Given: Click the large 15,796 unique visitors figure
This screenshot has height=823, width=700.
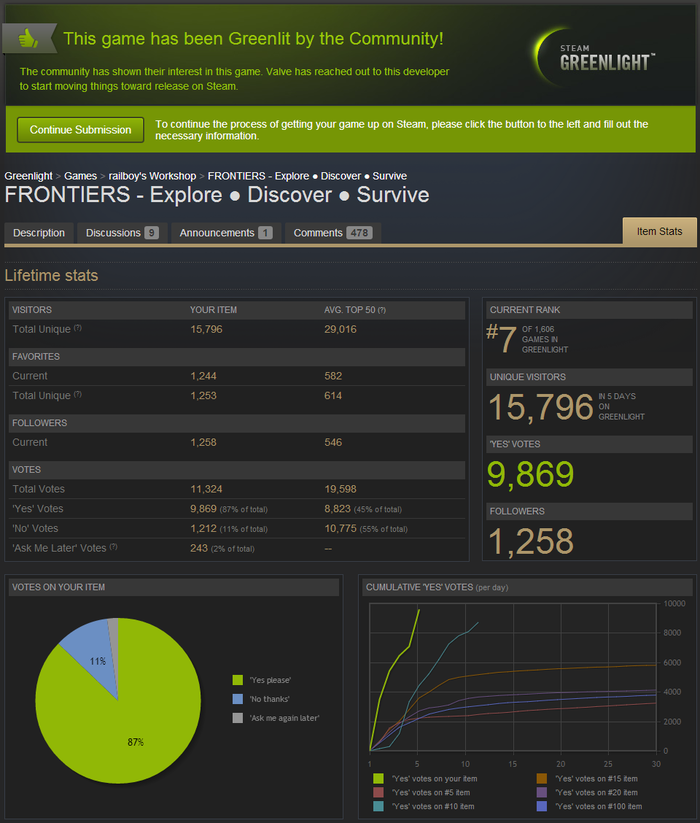Looking at the screenshot, I should 541,407.
